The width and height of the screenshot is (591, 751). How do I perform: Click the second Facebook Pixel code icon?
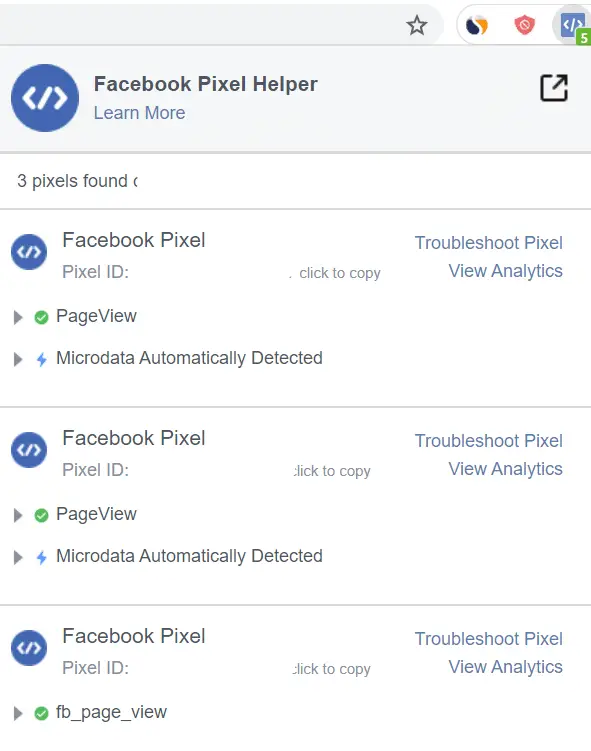29,450
